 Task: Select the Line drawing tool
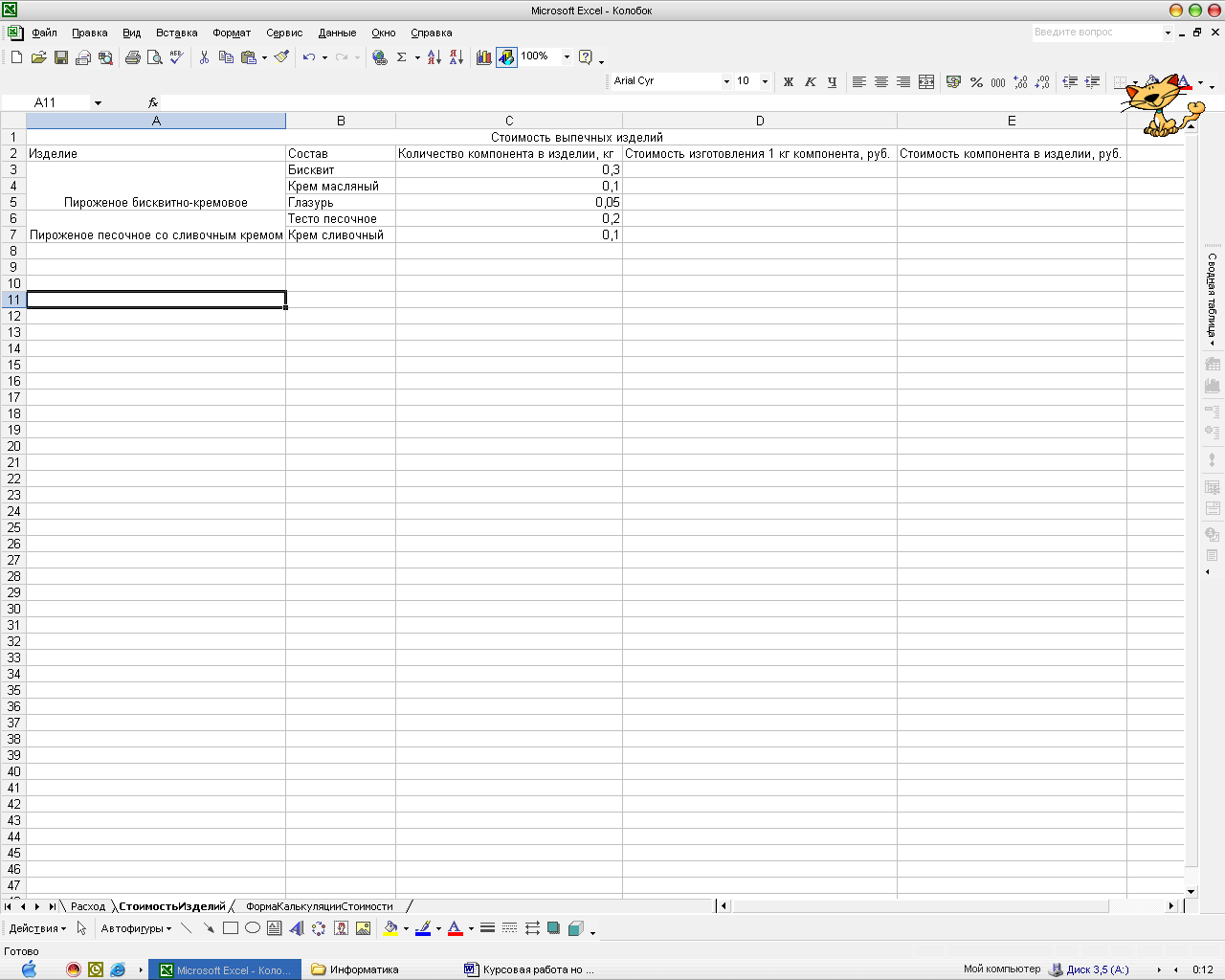(187, 928)
